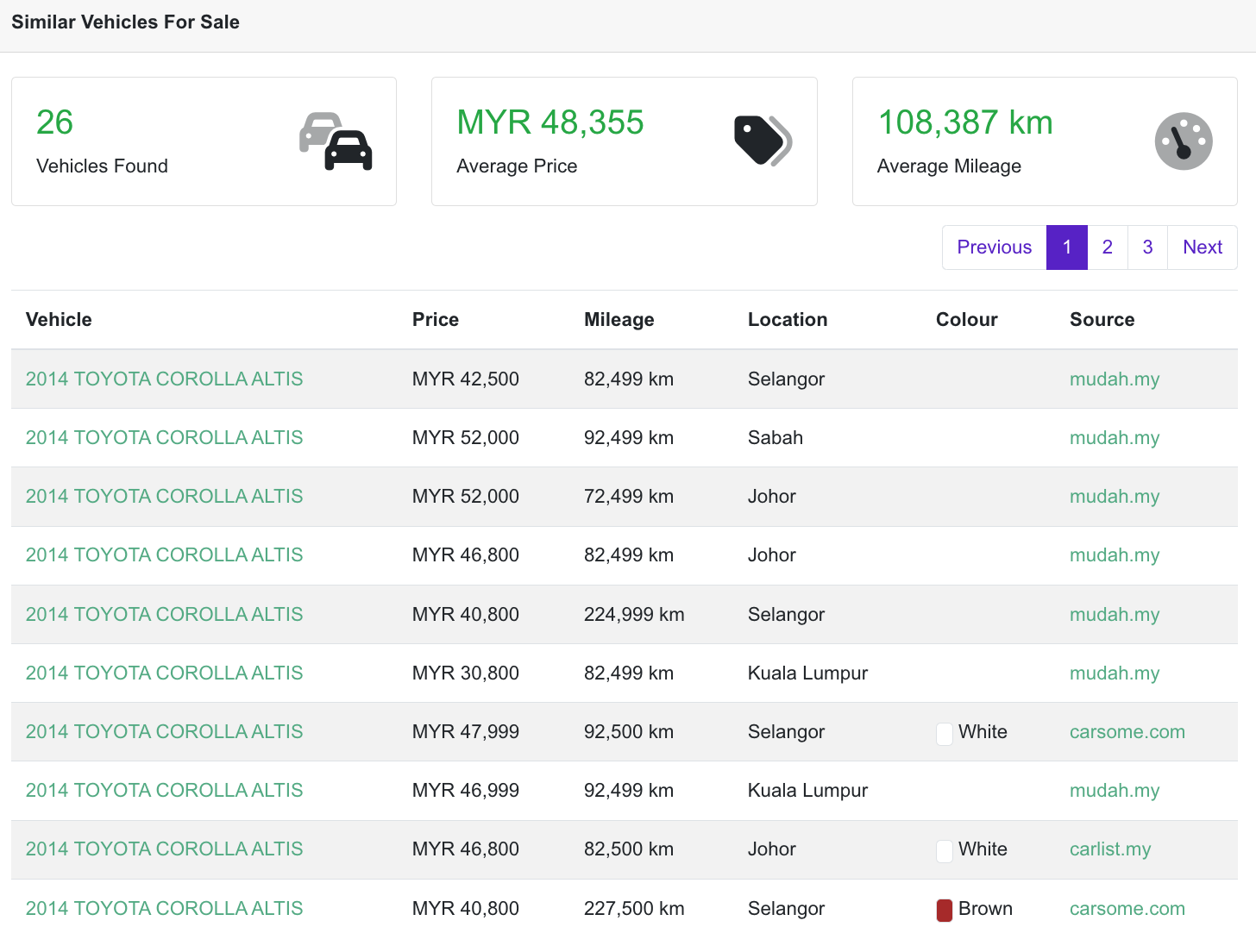Click white colour swatch in the carlist.my row

click(945, 851)
